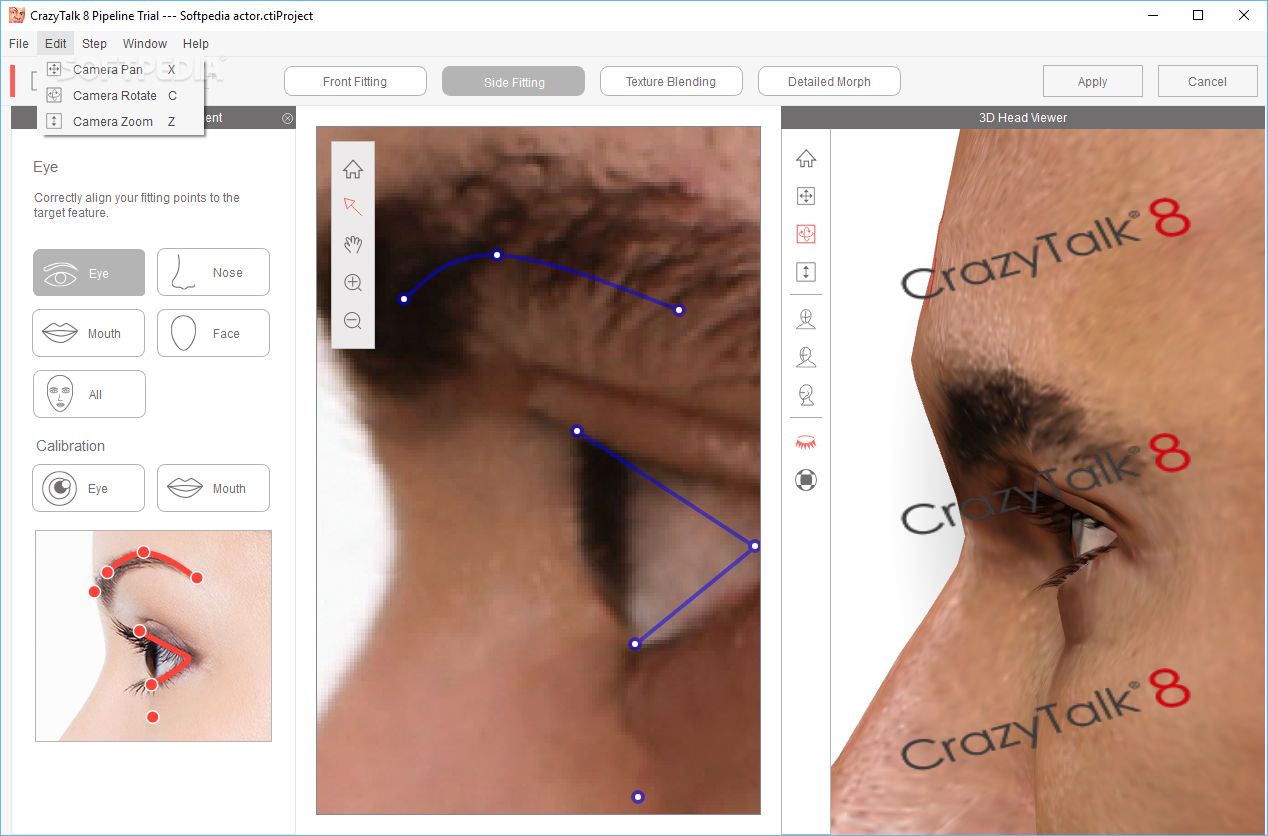1268x836 pixels.
Task: Click the Apply button
Action: pyautogui.click(x=1092, y=81)
